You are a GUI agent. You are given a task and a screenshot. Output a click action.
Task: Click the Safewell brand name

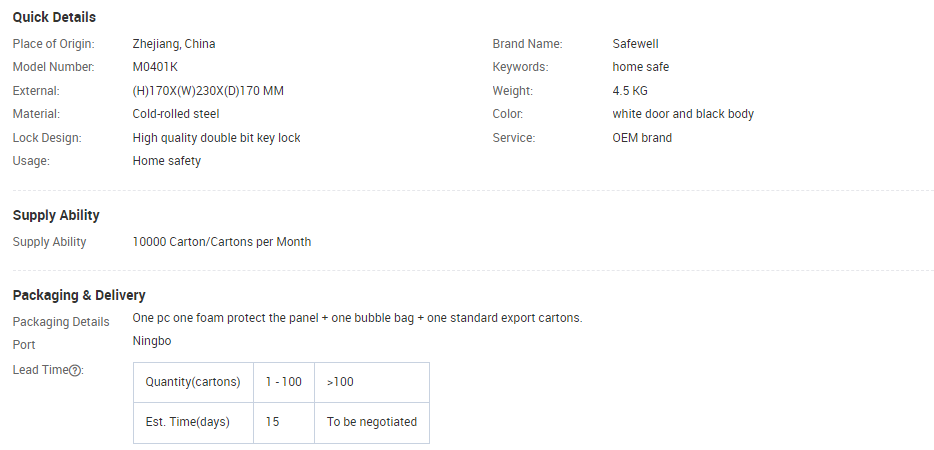[x=635, y=44]
